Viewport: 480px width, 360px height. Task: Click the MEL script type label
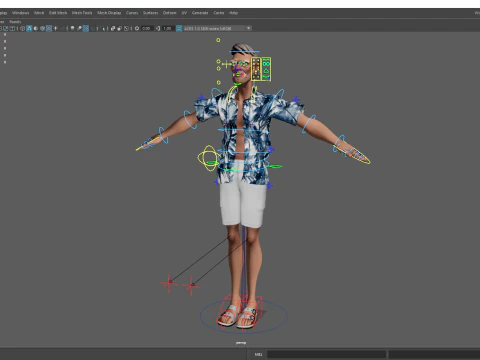pyautogui.click(x=258, y=354)
